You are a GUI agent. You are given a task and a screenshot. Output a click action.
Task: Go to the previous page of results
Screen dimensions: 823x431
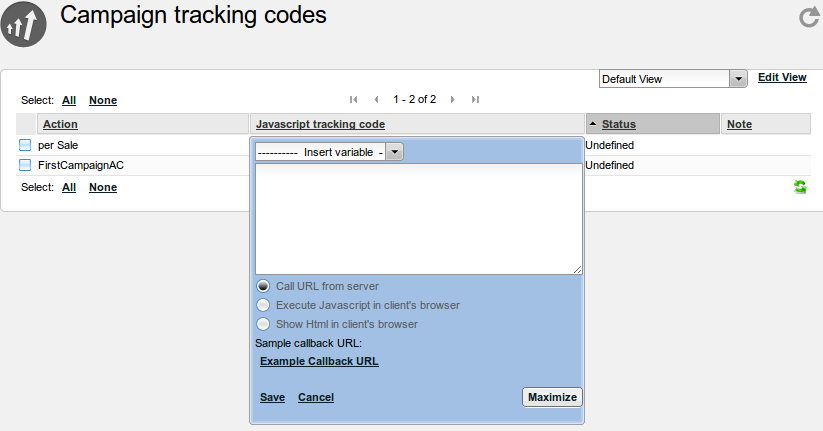click(x=376, y=99)
